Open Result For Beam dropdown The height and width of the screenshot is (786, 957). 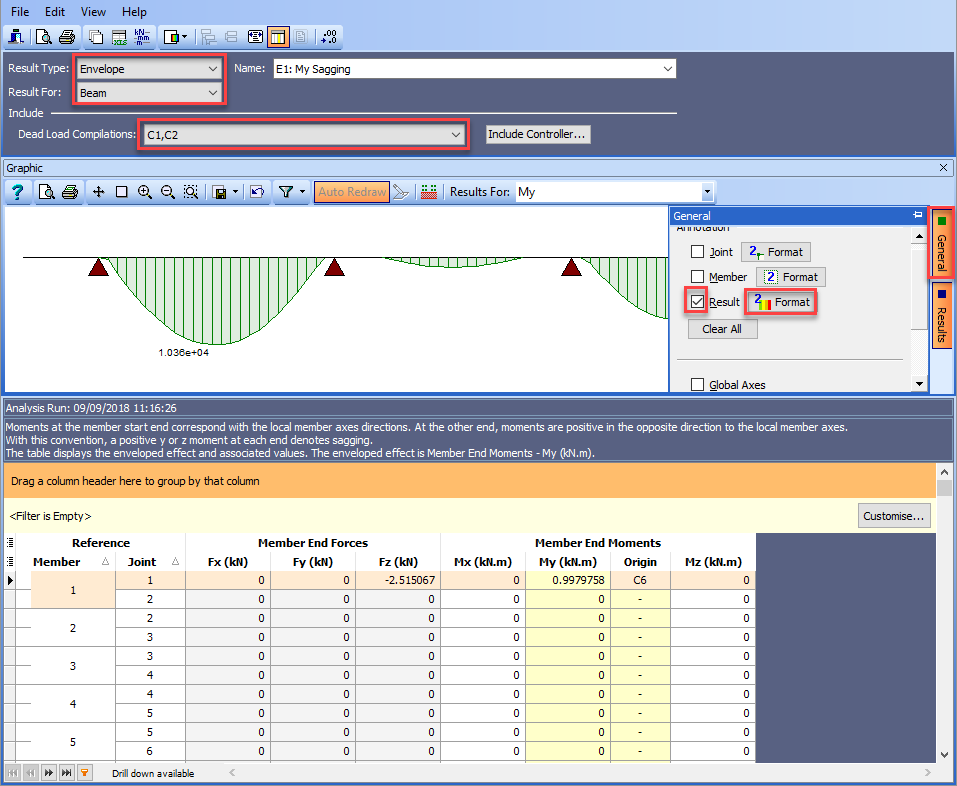[x=148, y=93]
